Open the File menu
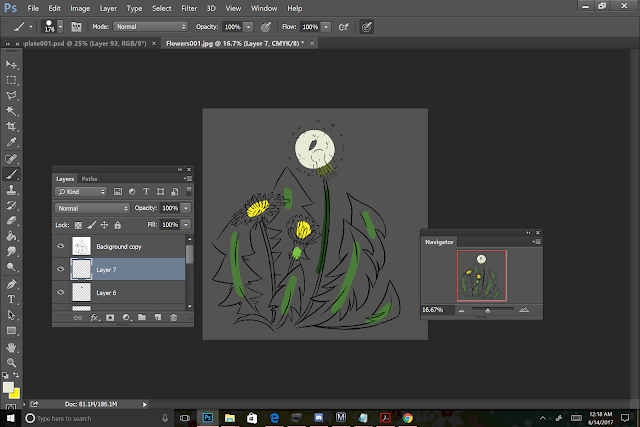640x427 pixels. [33, 8]
